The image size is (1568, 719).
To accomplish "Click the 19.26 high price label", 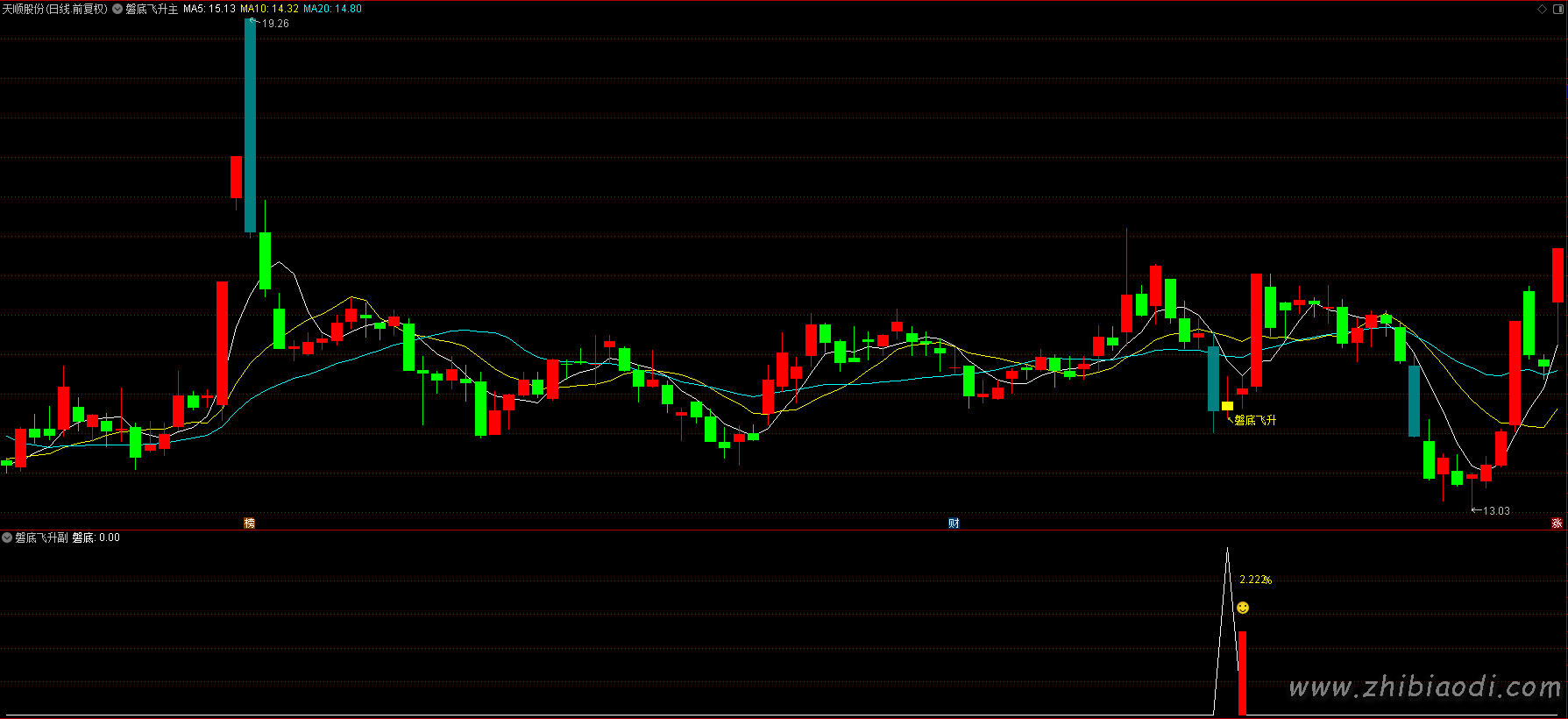I will coord(275,24).
